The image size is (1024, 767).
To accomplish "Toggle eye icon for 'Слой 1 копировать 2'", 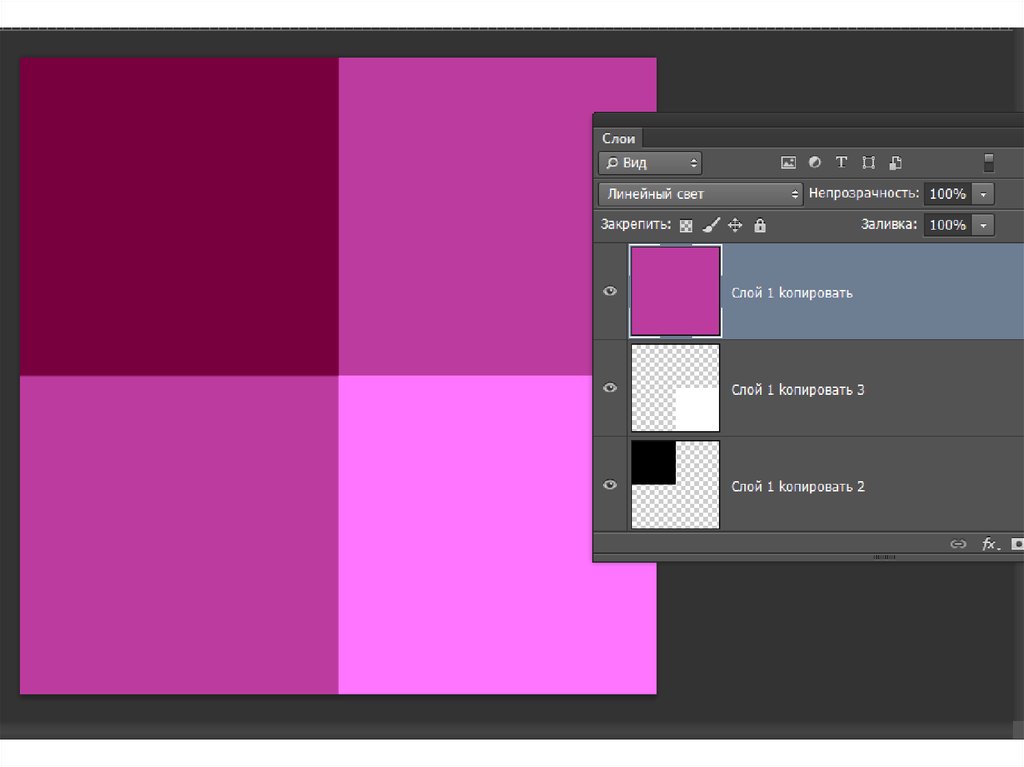I will (610, 485).
